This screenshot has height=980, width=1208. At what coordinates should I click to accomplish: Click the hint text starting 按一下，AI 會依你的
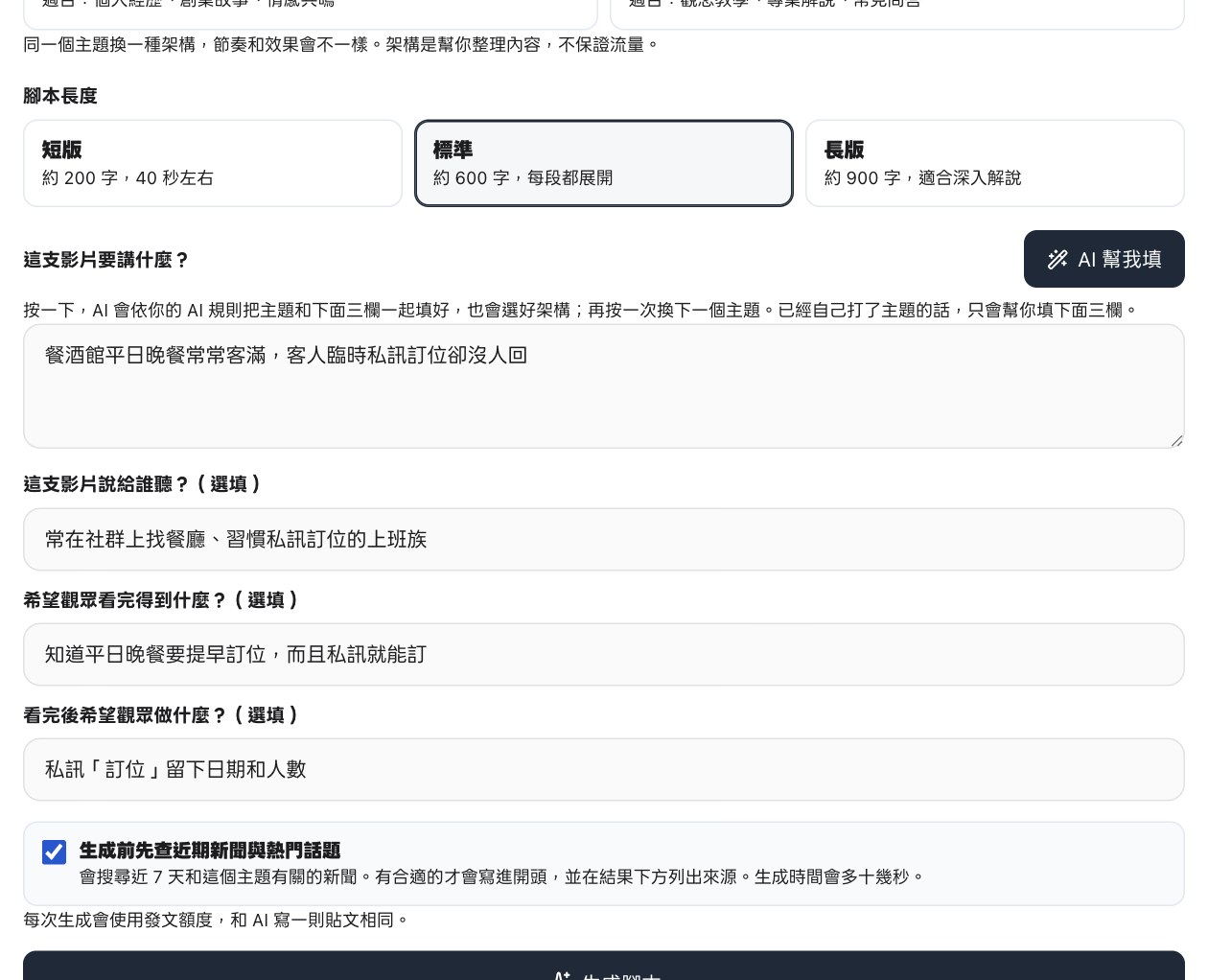(581, 310)
